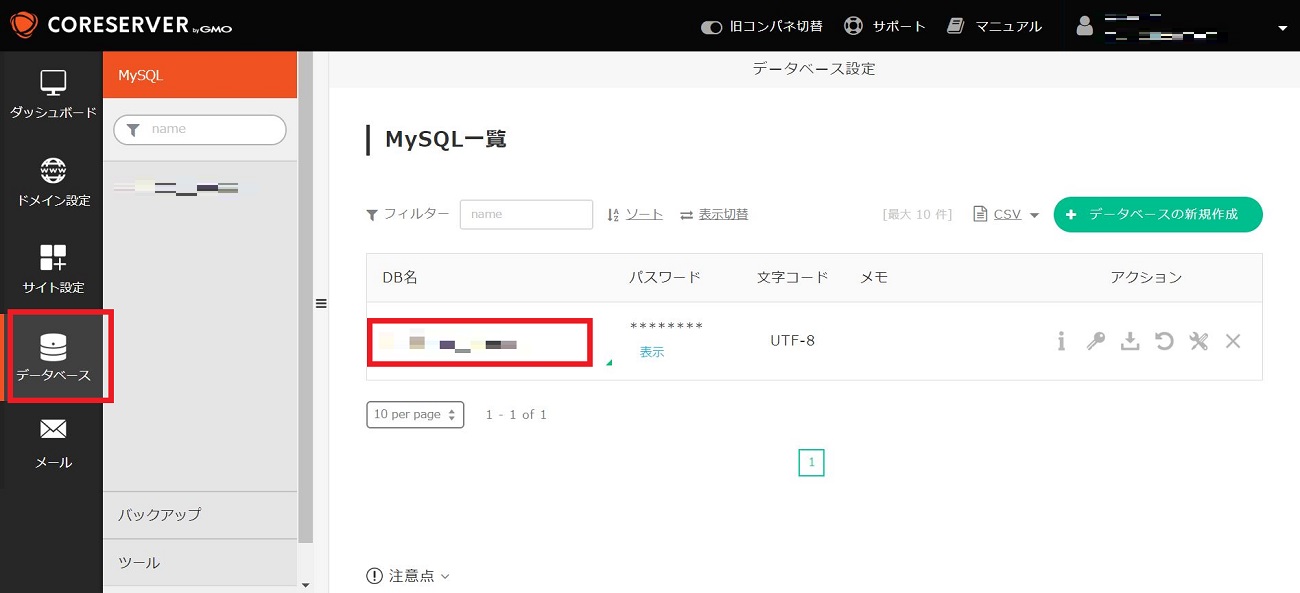This screenshot has width=1300, height=593.
Task: Expand the notes (注意点) section
Action: pyautogui.click(x=409, y=576)
